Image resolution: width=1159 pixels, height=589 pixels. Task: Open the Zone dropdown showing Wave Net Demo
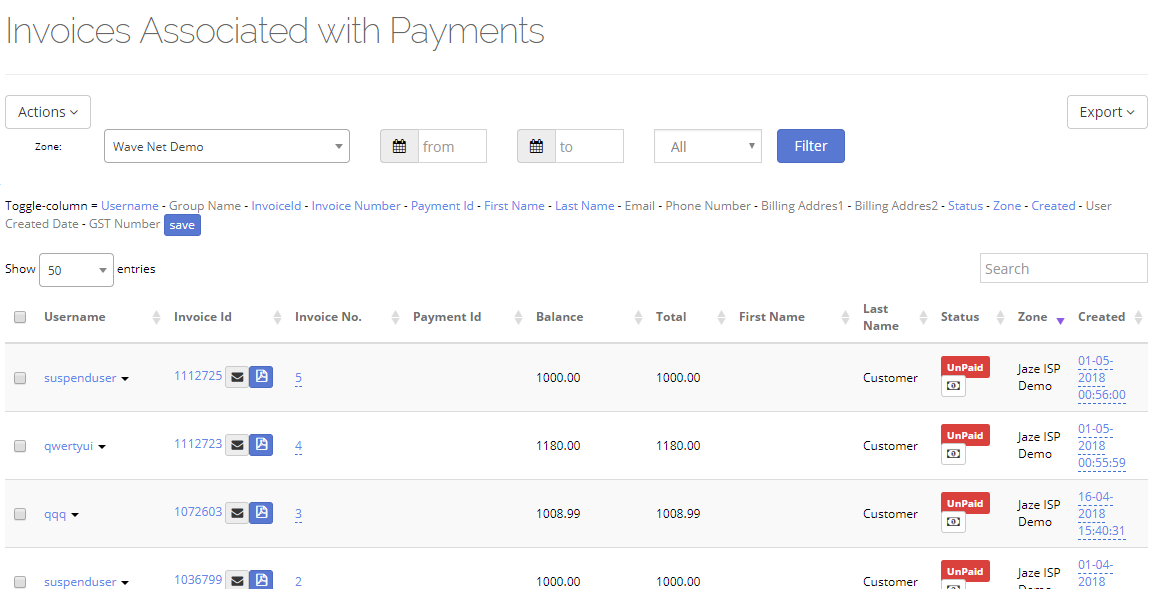click(x=226, y=145)
